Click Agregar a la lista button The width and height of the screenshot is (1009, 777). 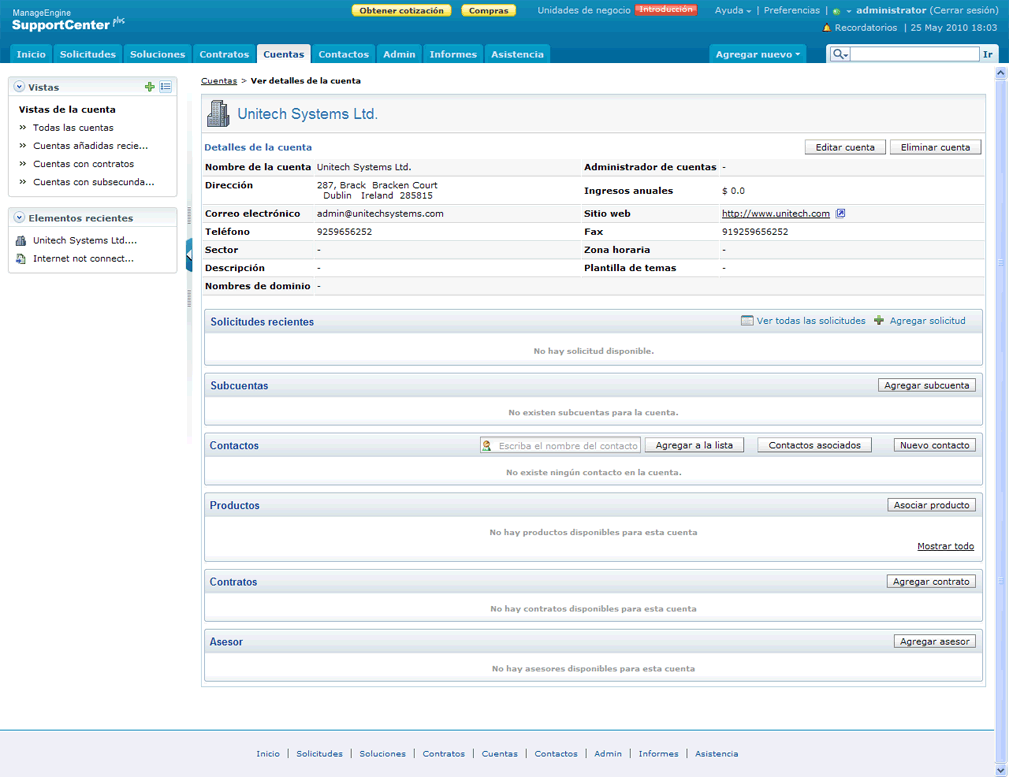tap(694, 445)
